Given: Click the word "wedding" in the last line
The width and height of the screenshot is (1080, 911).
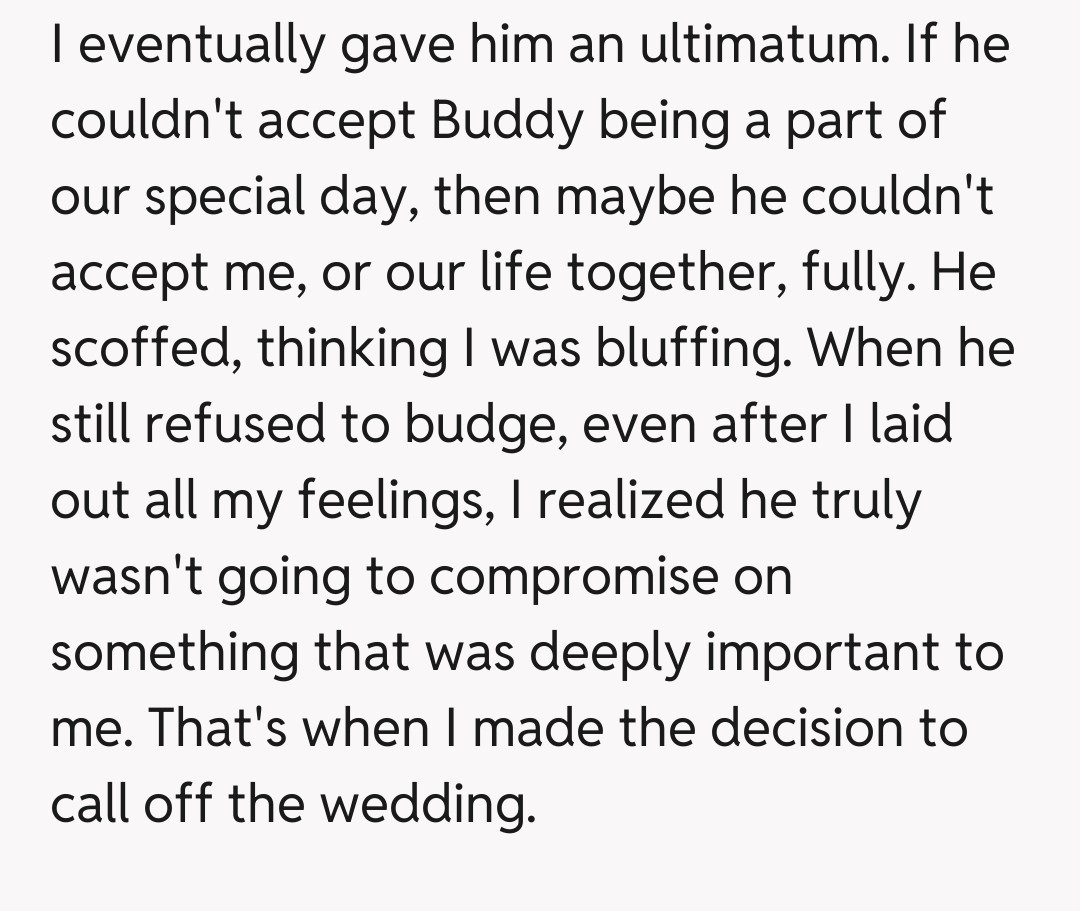Looking at the screenshot, I should 439,803.
